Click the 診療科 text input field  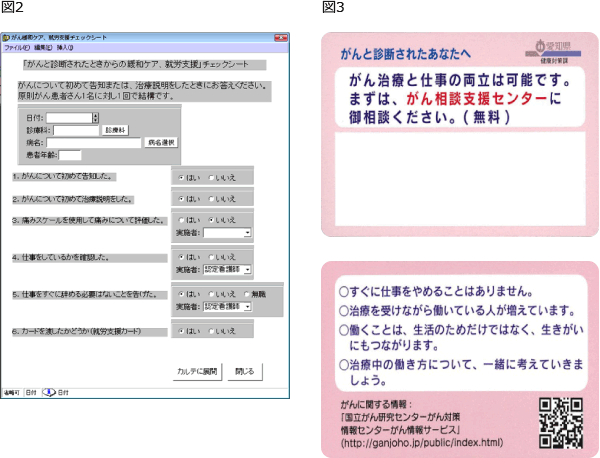76,130
